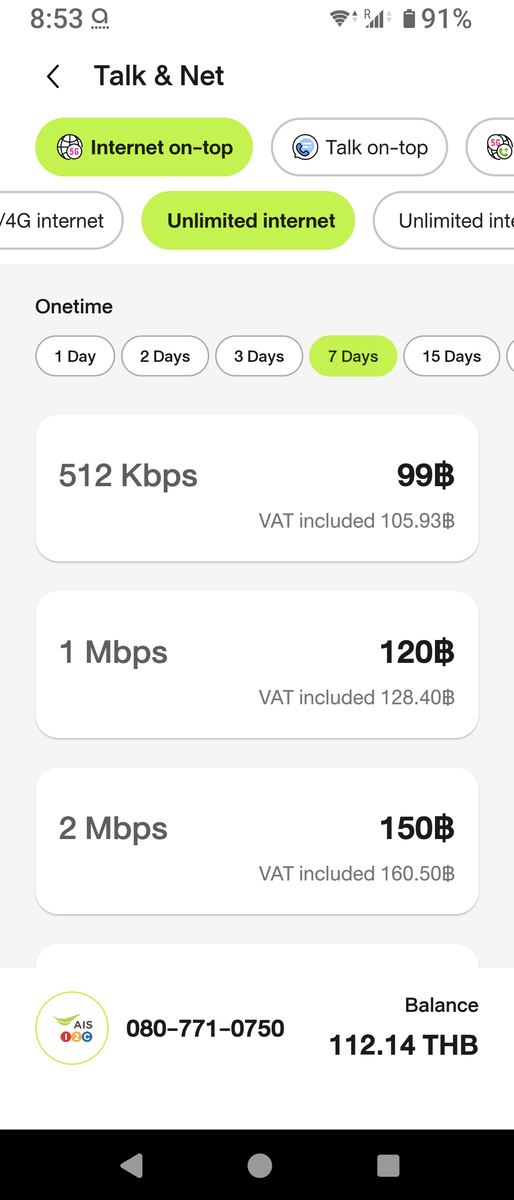Screen dimensions: 514x1200
Task: Choose the 2 Mbps 150฿ package
Action: tap(257, 840)
